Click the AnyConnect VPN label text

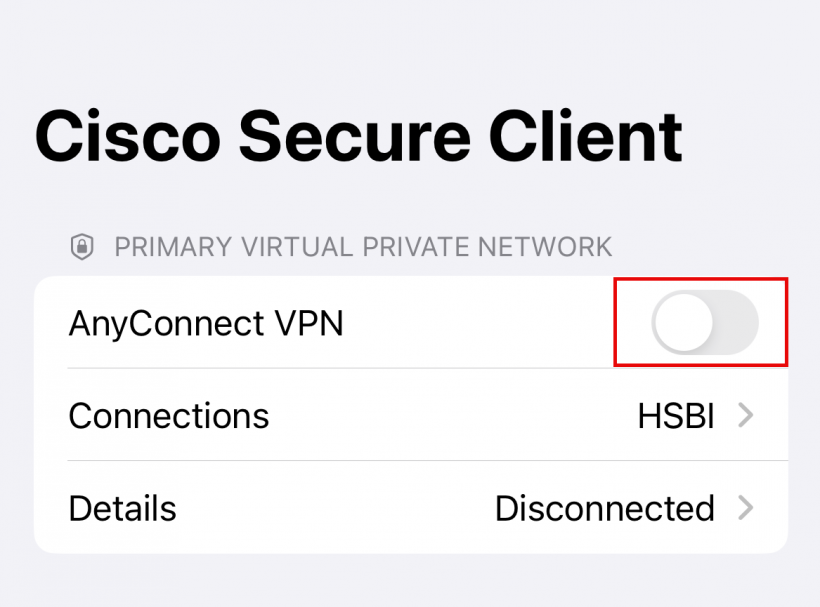(x=206, y=324)
